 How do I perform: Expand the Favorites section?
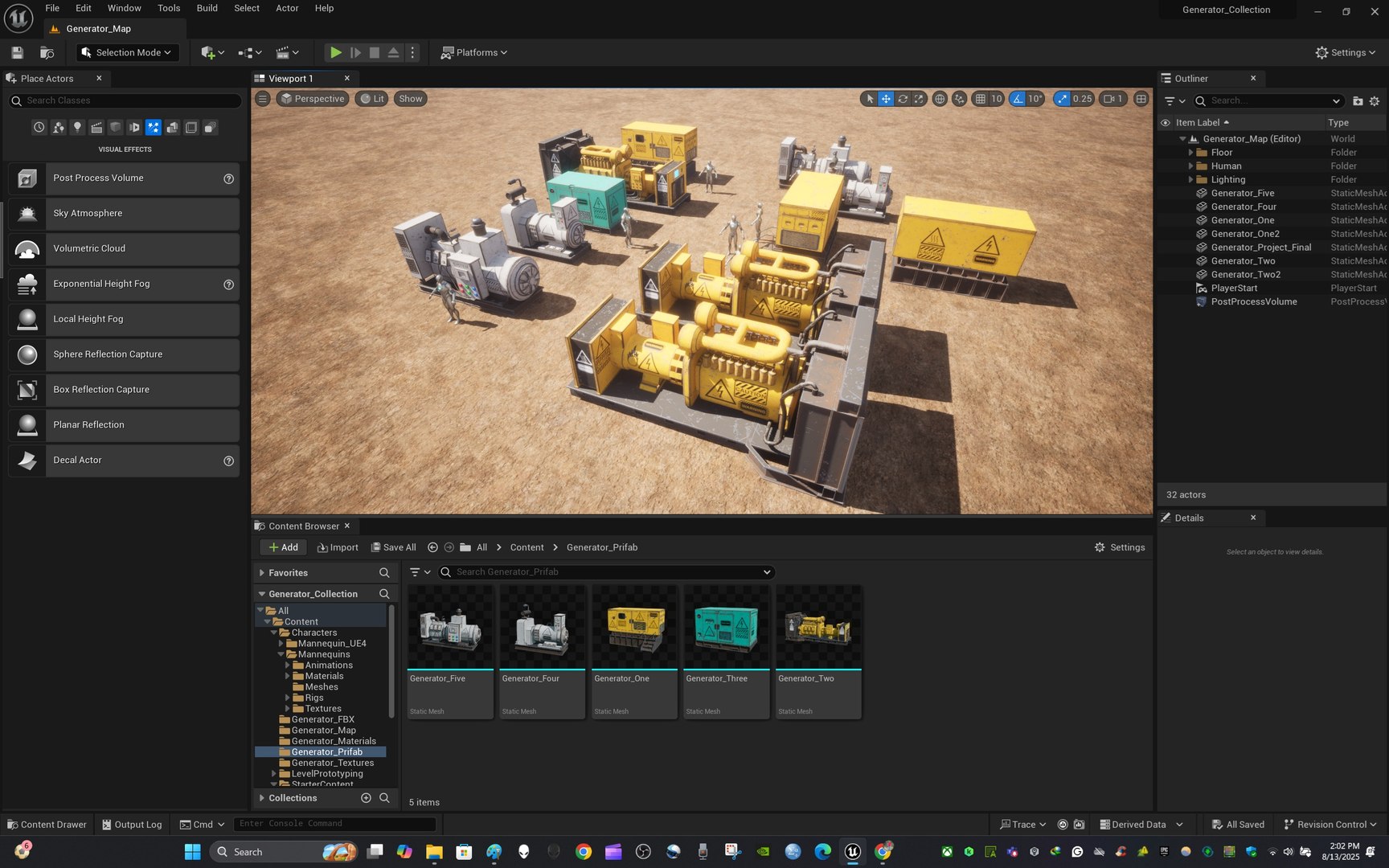click(x=262, y=573)
